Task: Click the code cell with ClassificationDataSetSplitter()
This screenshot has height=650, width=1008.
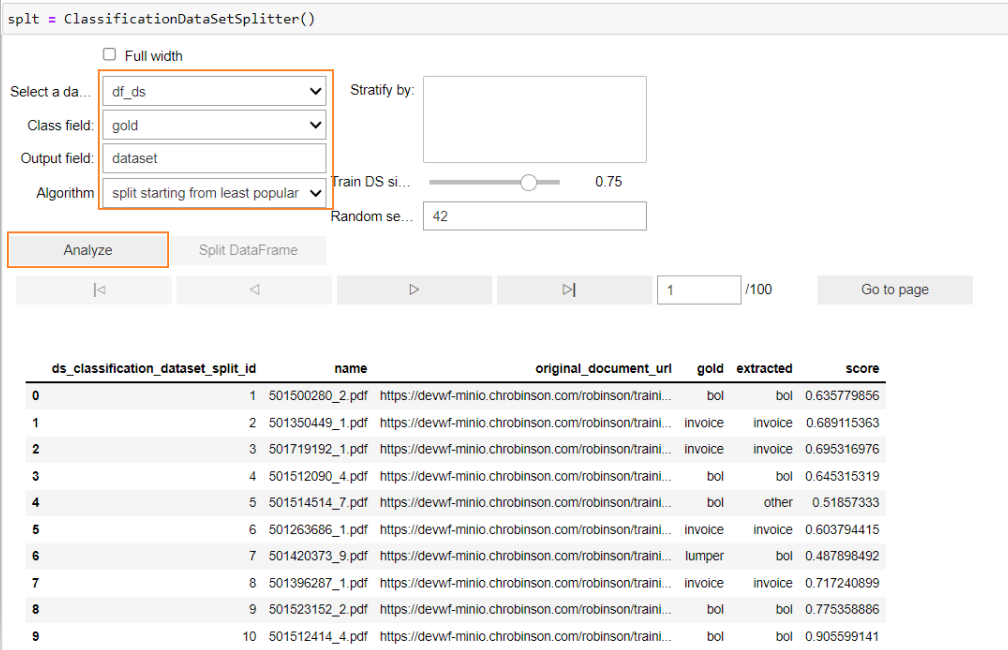Action: point(505,19)
